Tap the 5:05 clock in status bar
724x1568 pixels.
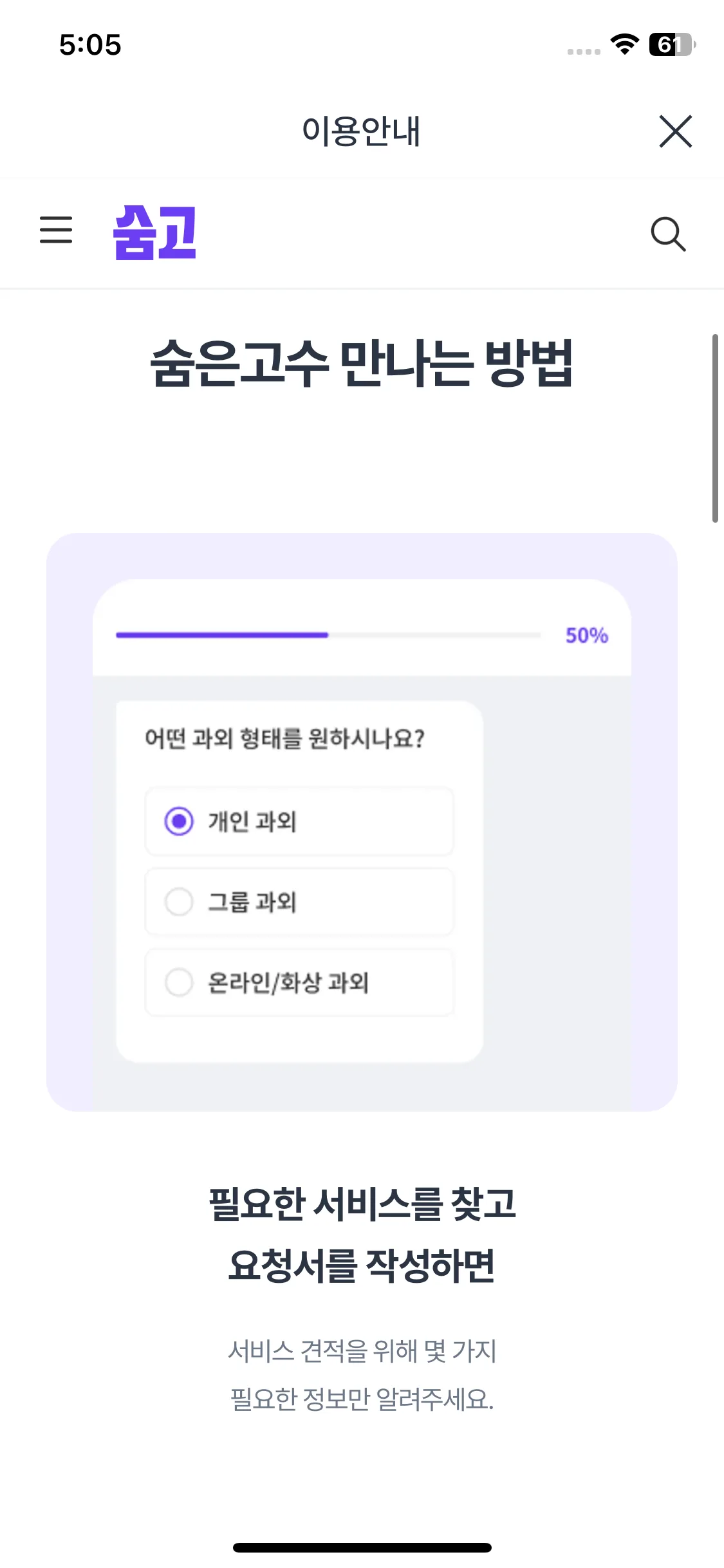click(x=90, y=45)
